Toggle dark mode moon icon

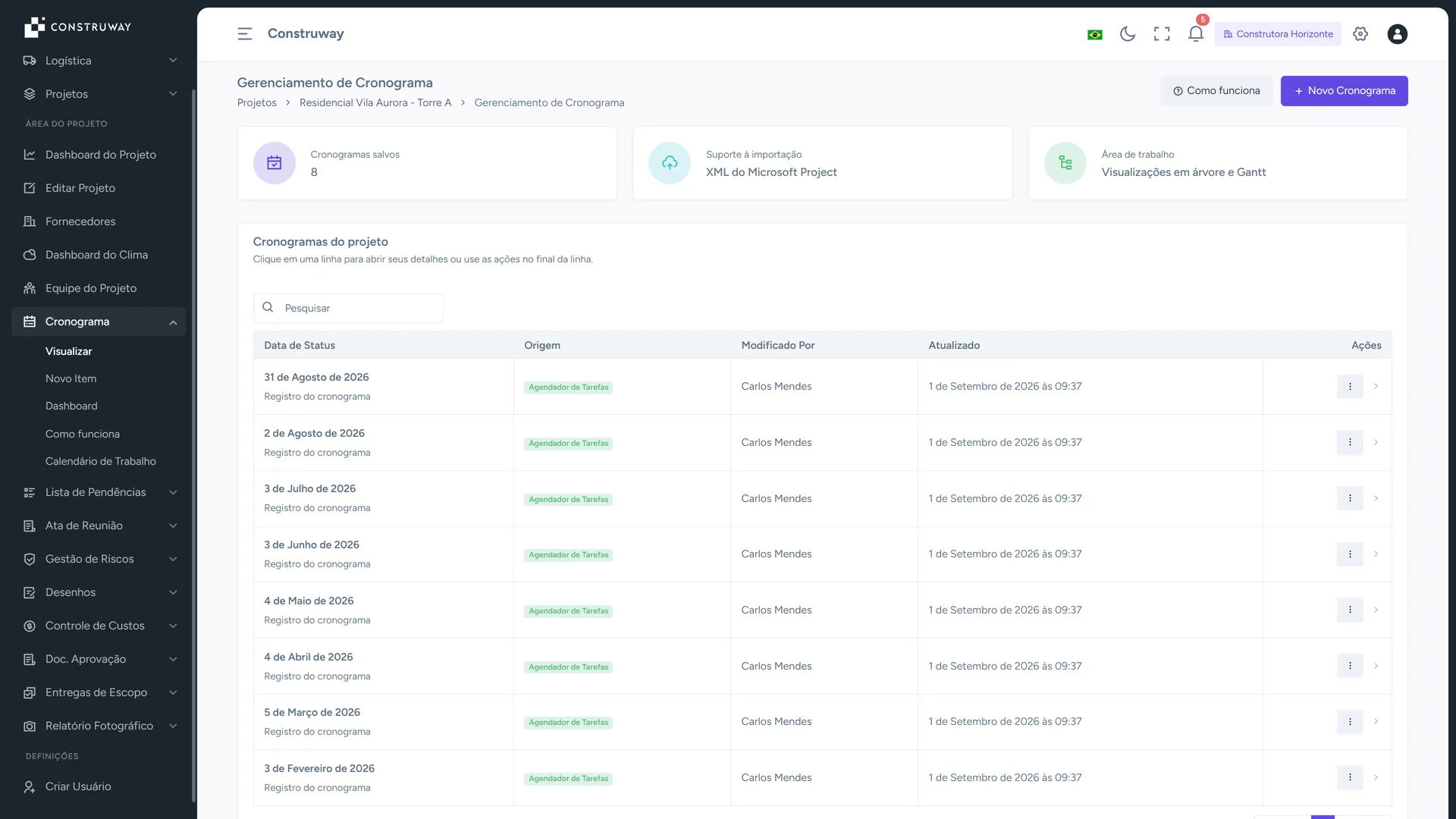point(1128,34)
